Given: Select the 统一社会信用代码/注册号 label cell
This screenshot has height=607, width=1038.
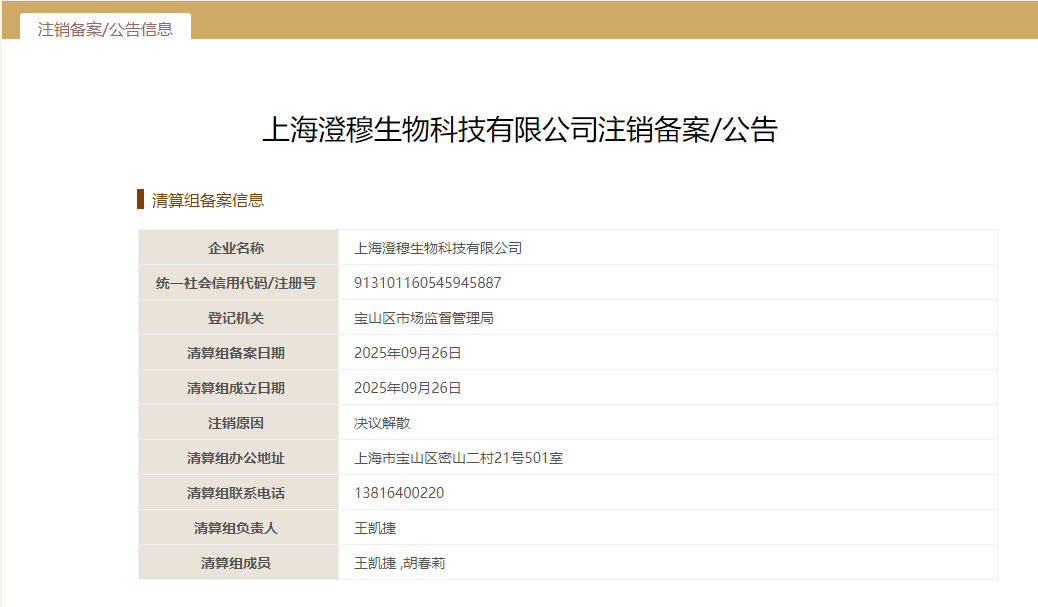Looking at the screenshot, I should [x=236, y=283].
